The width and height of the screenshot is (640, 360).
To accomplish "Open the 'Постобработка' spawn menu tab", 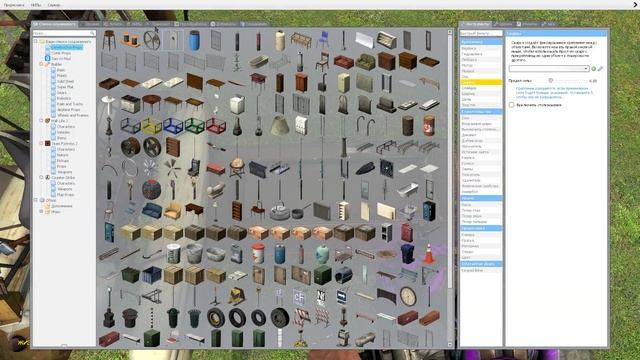I will (x=191, y=24).
